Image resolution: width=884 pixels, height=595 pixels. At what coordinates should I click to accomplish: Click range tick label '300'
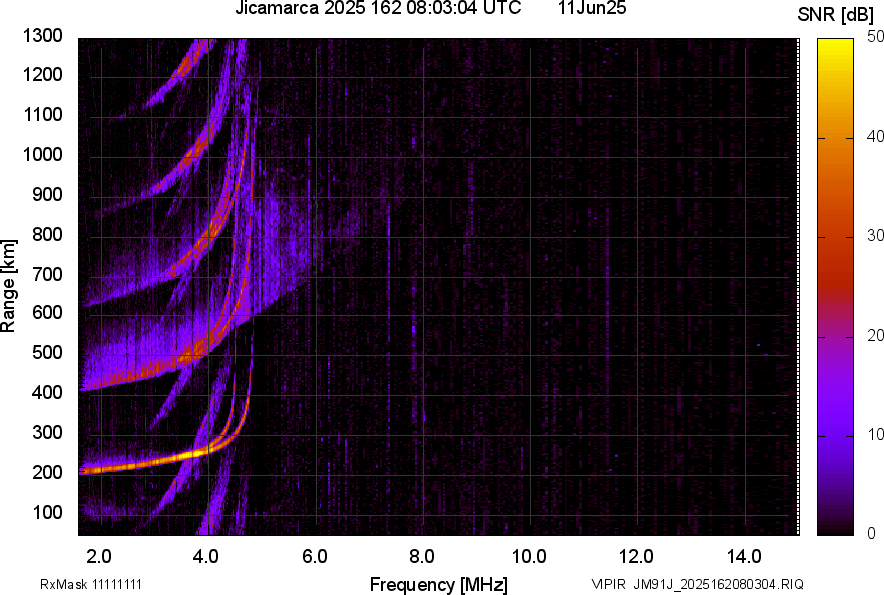pos(47,432)
